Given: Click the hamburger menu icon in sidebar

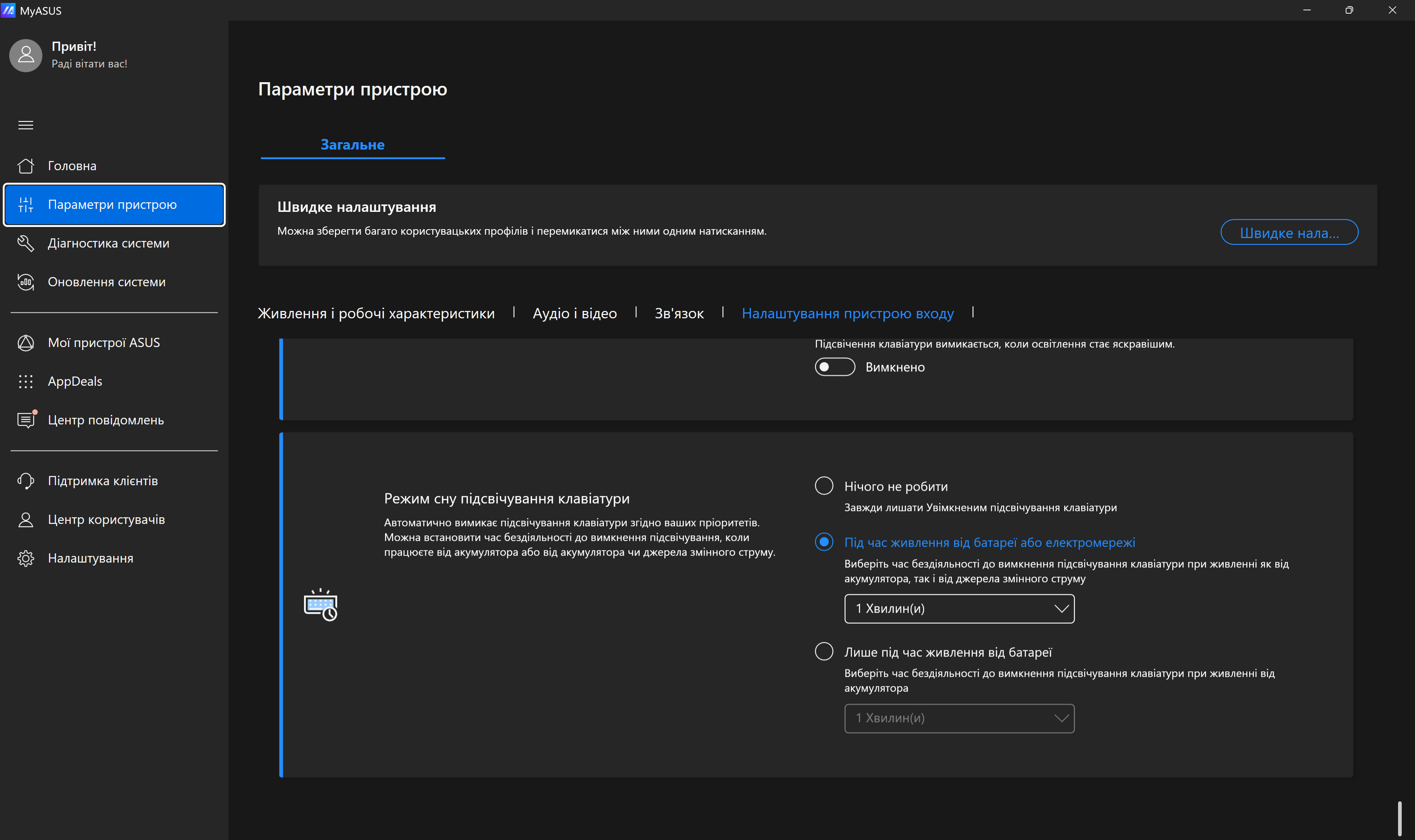Looking at the screenshot, I should point(25,125).
